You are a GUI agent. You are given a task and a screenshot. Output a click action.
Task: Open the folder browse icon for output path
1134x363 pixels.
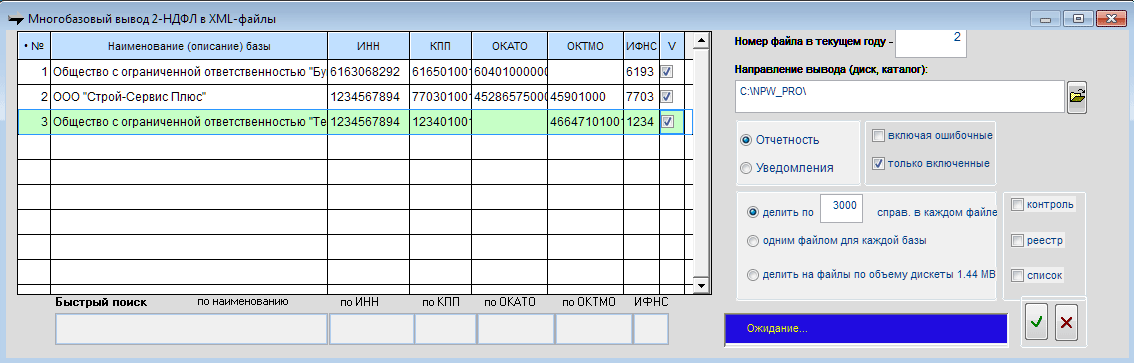[1078, 96]
